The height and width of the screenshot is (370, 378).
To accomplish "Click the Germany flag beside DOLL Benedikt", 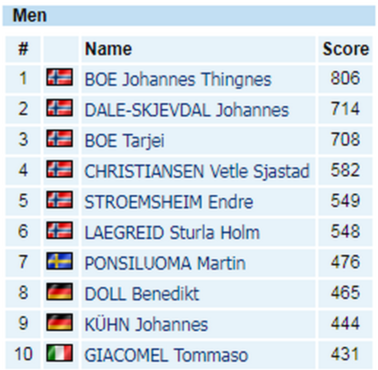I will (x=59, y=292).
